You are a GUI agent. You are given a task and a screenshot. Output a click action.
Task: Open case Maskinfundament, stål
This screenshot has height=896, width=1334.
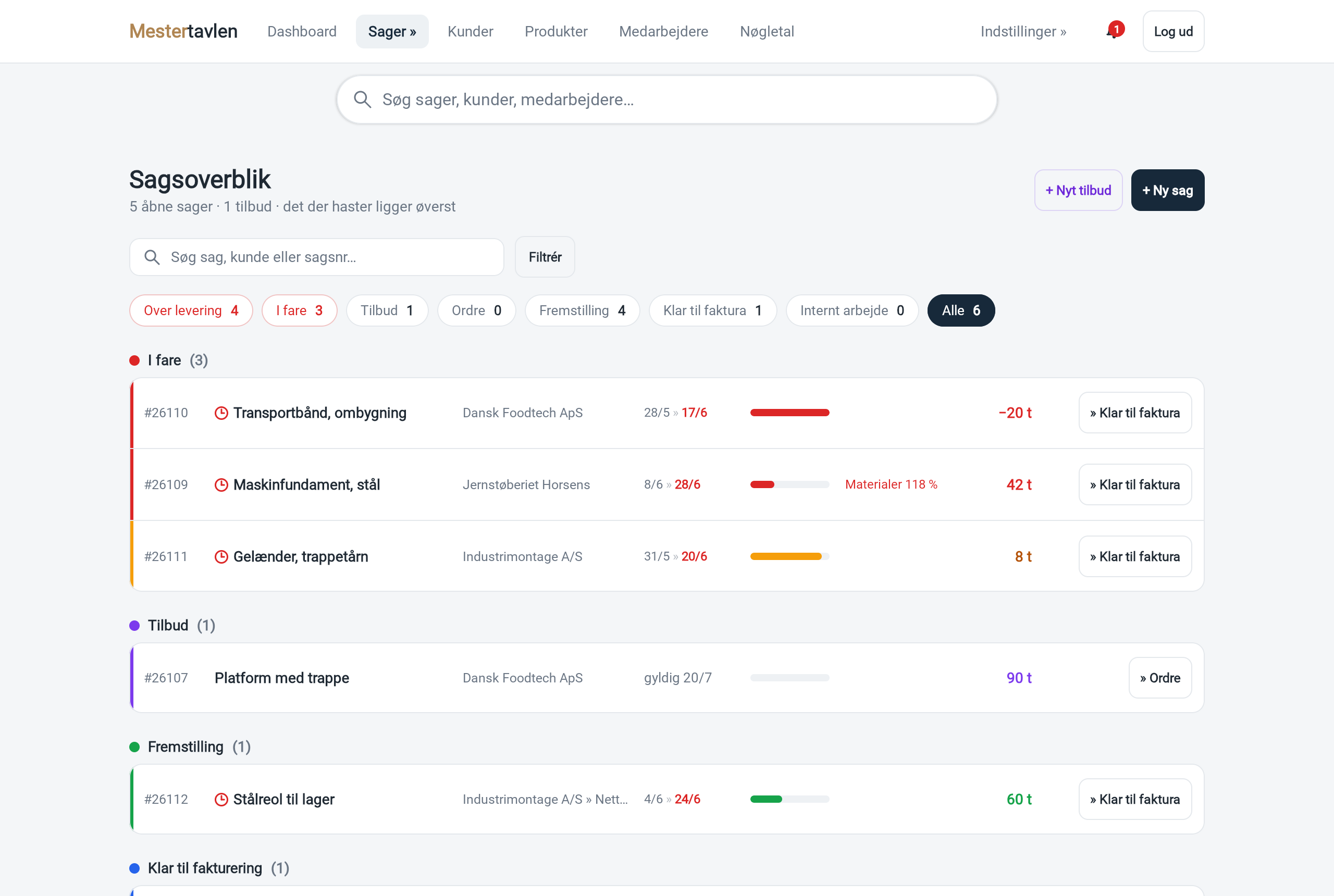tap(307, 484)
